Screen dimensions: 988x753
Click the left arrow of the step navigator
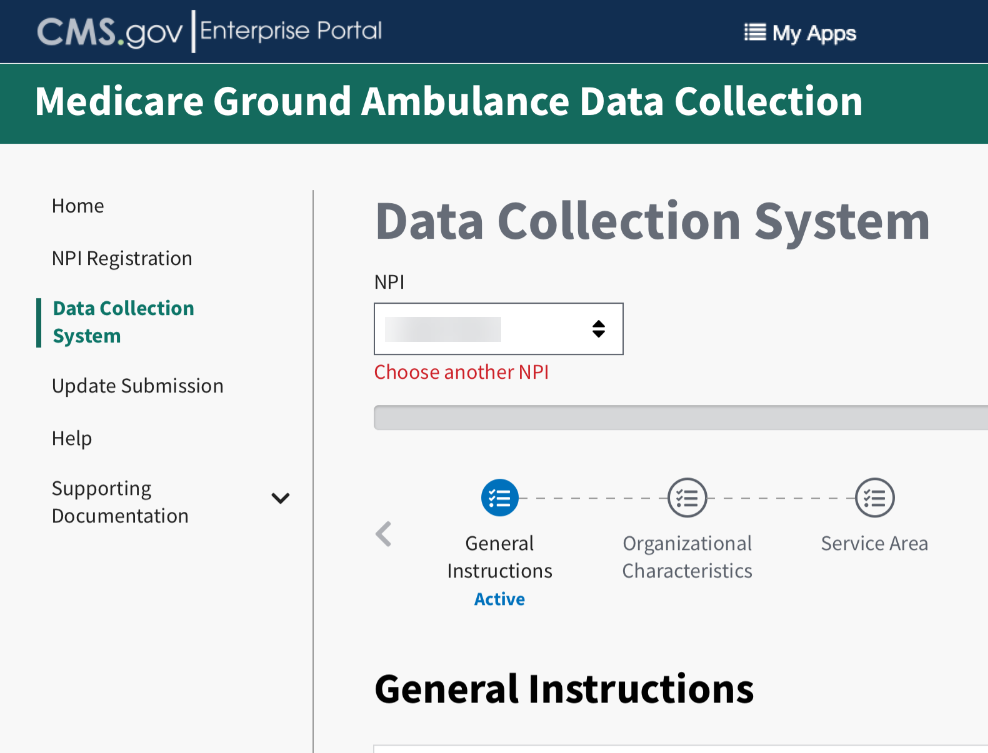(383, 534)
